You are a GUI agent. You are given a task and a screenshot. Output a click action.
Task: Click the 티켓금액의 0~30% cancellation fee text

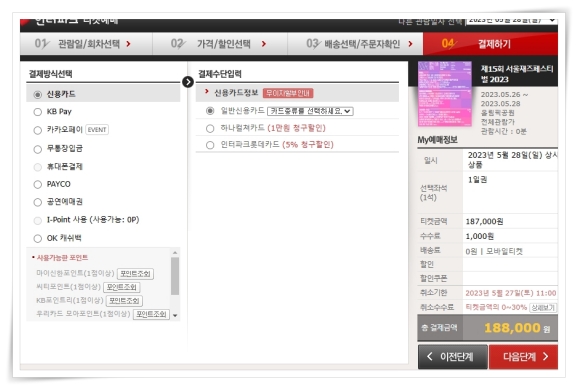click(496, 307)
